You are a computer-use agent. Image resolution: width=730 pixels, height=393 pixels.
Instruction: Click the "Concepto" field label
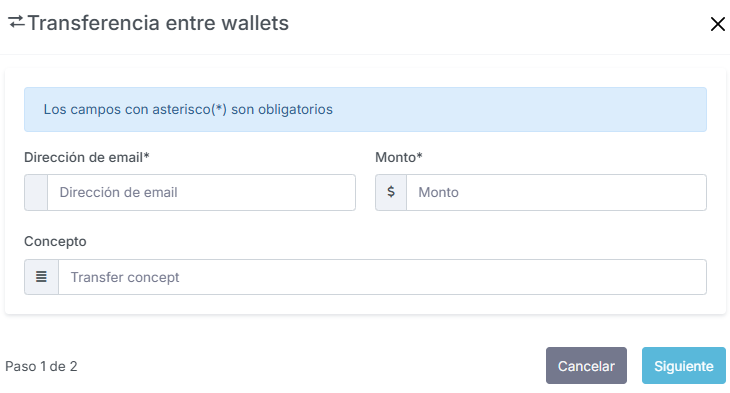coord(55,242)
